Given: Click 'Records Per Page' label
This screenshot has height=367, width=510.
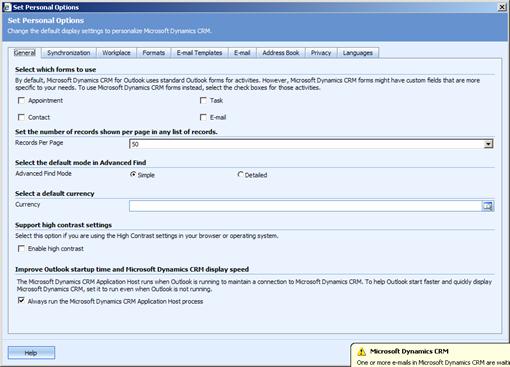Looking at the screenshot, I should 39,143.
